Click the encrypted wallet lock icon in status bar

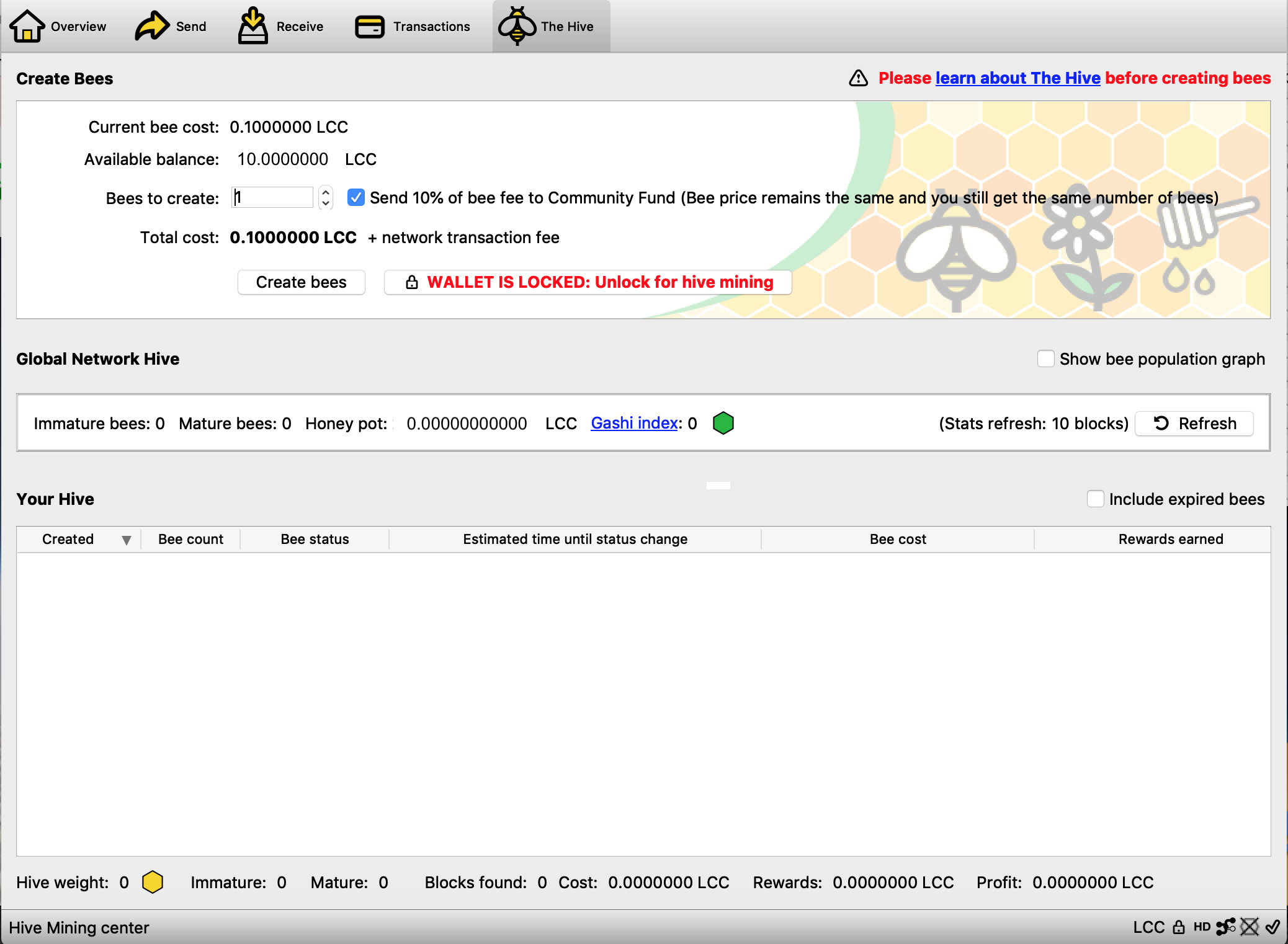(1179, 927)
